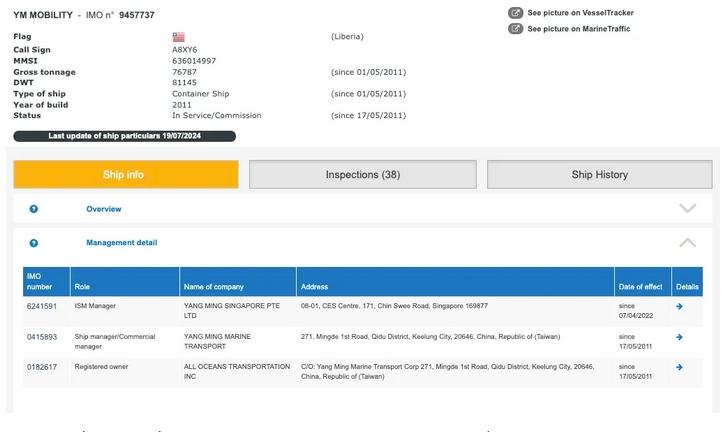Click help icon beside Overview
This screenshot has width=725, height=432.
34,209
